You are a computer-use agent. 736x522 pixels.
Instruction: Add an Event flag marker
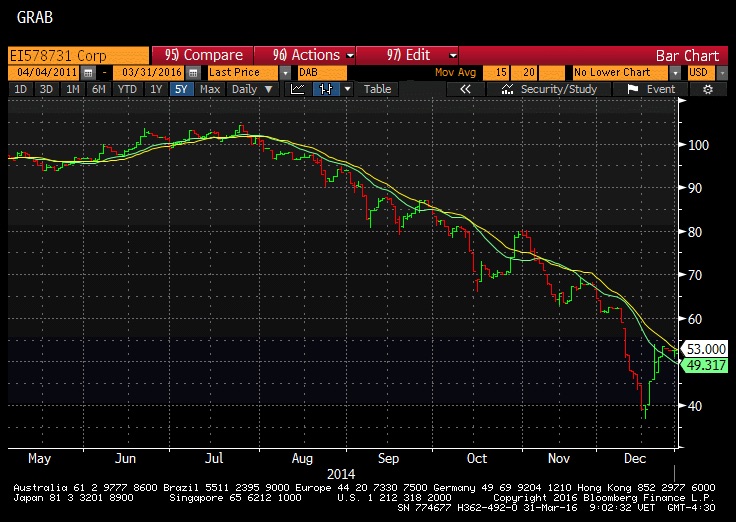click(x=652, y=89)
